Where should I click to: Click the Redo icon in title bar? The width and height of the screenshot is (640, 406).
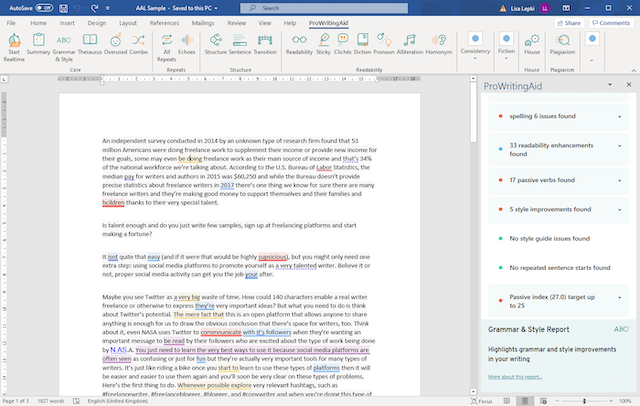click(x=95, y=8)
